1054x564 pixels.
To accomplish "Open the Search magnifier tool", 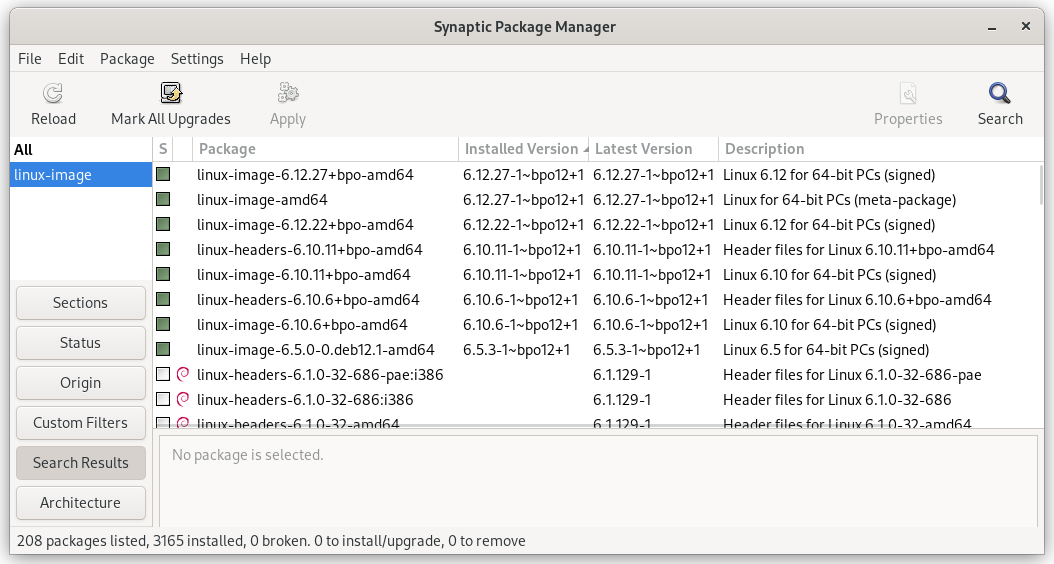I will click(x=1000, y=93).
